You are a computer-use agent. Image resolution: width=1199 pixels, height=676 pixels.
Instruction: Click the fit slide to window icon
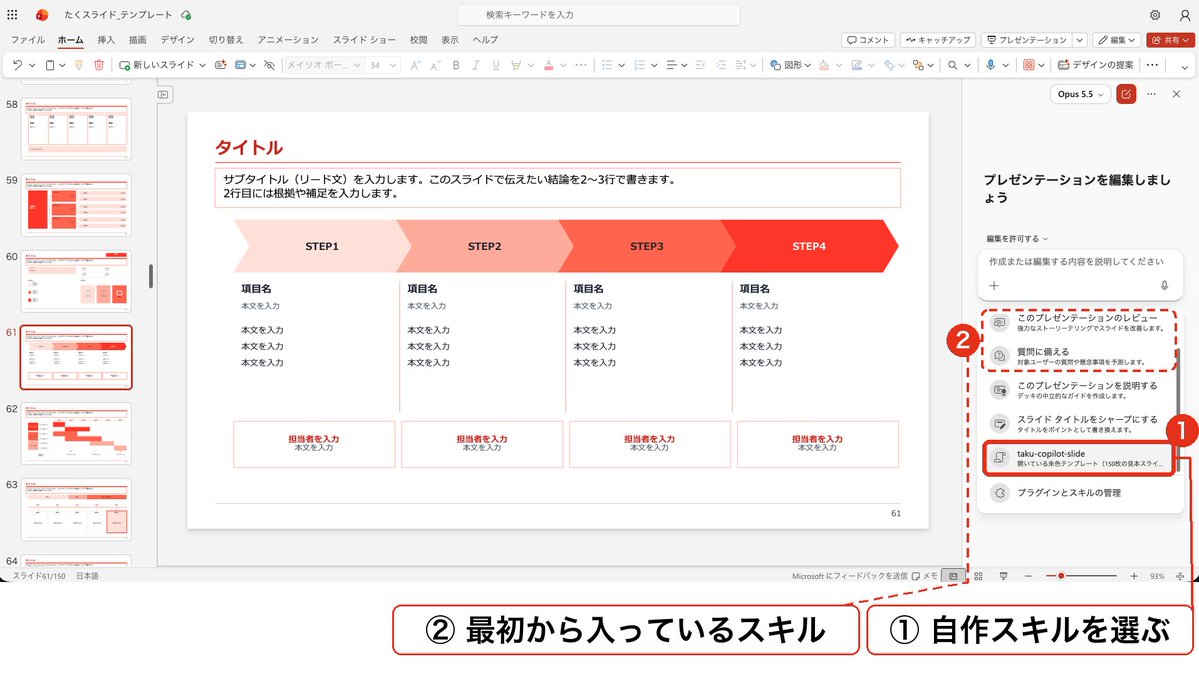click(x=1180, y=576)
